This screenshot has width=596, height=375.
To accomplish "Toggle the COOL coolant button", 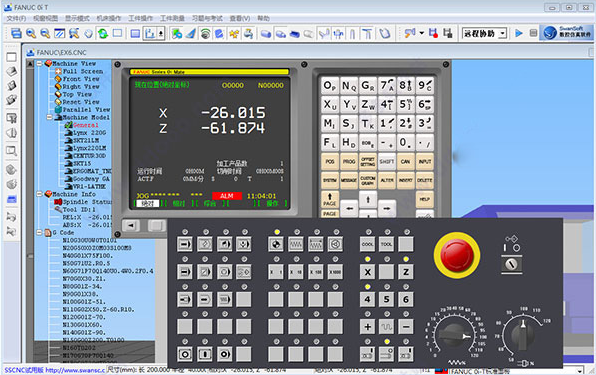I will point(367,244).
